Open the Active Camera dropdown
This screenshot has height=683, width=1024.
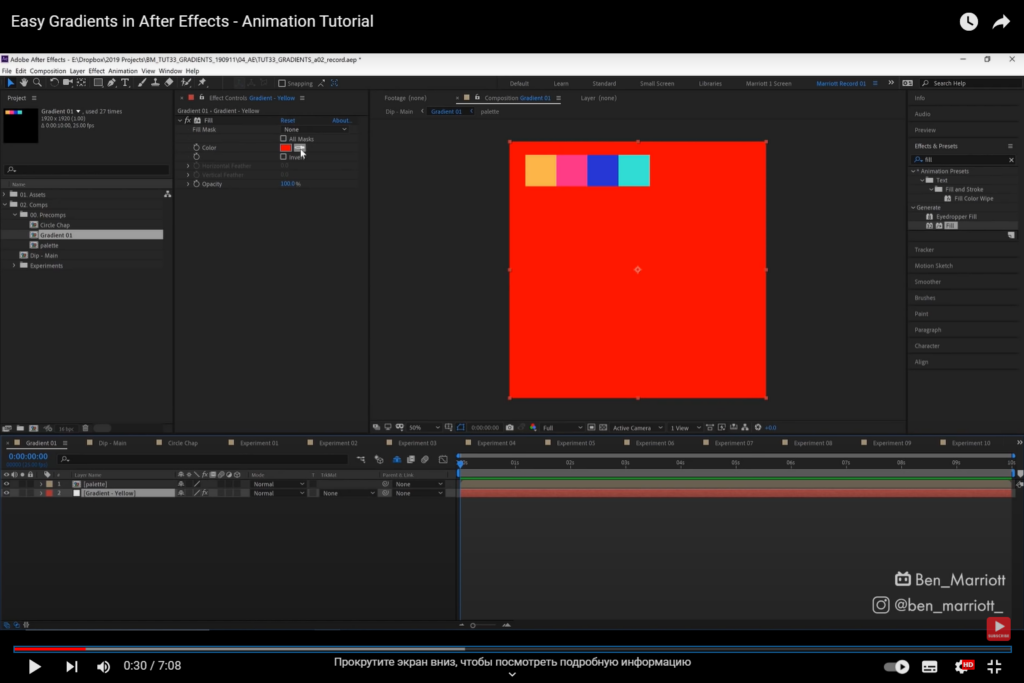click(x=637, y=428)
